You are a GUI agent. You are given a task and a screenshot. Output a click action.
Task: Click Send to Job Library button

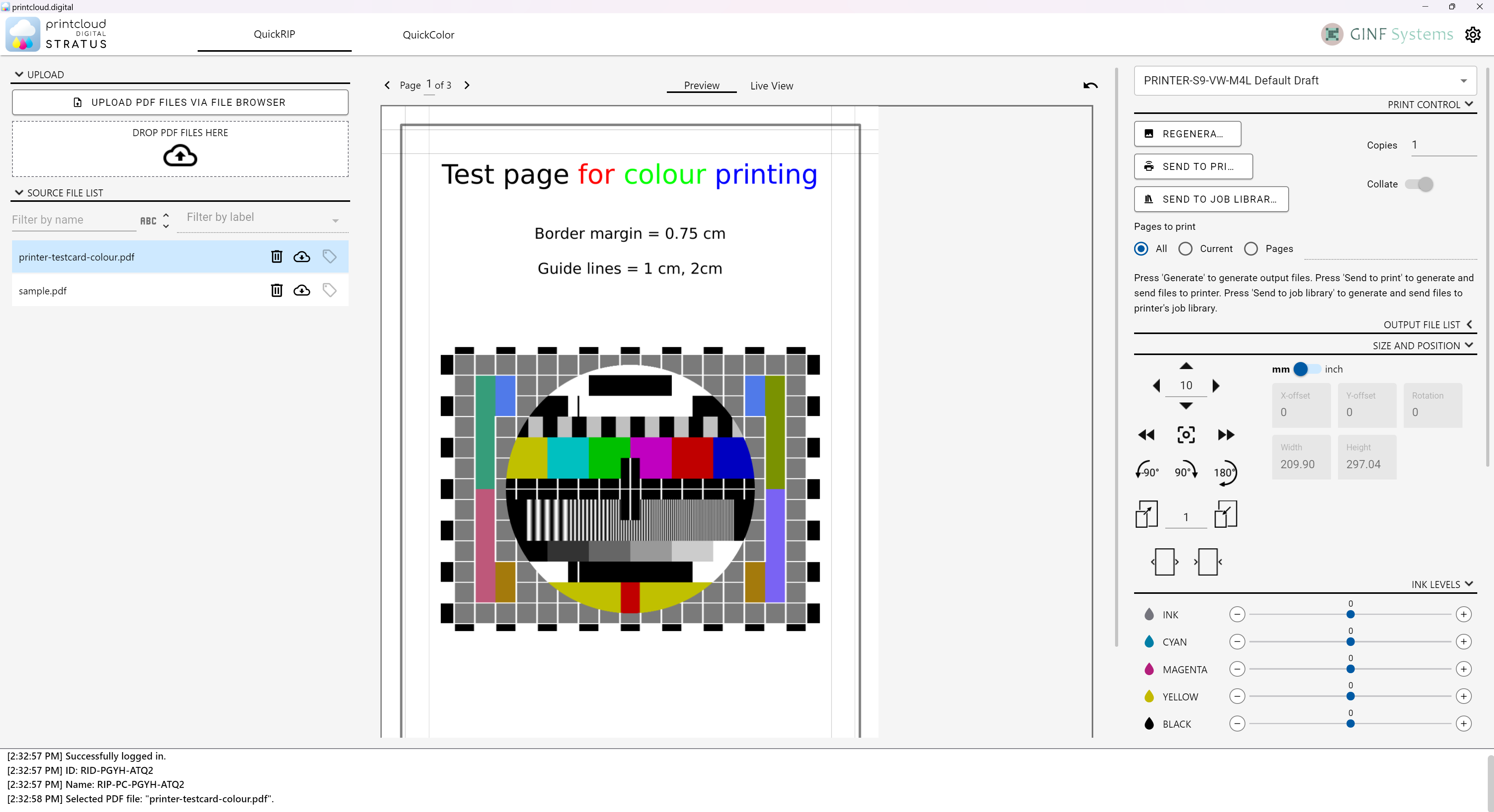coord(1211,199)
